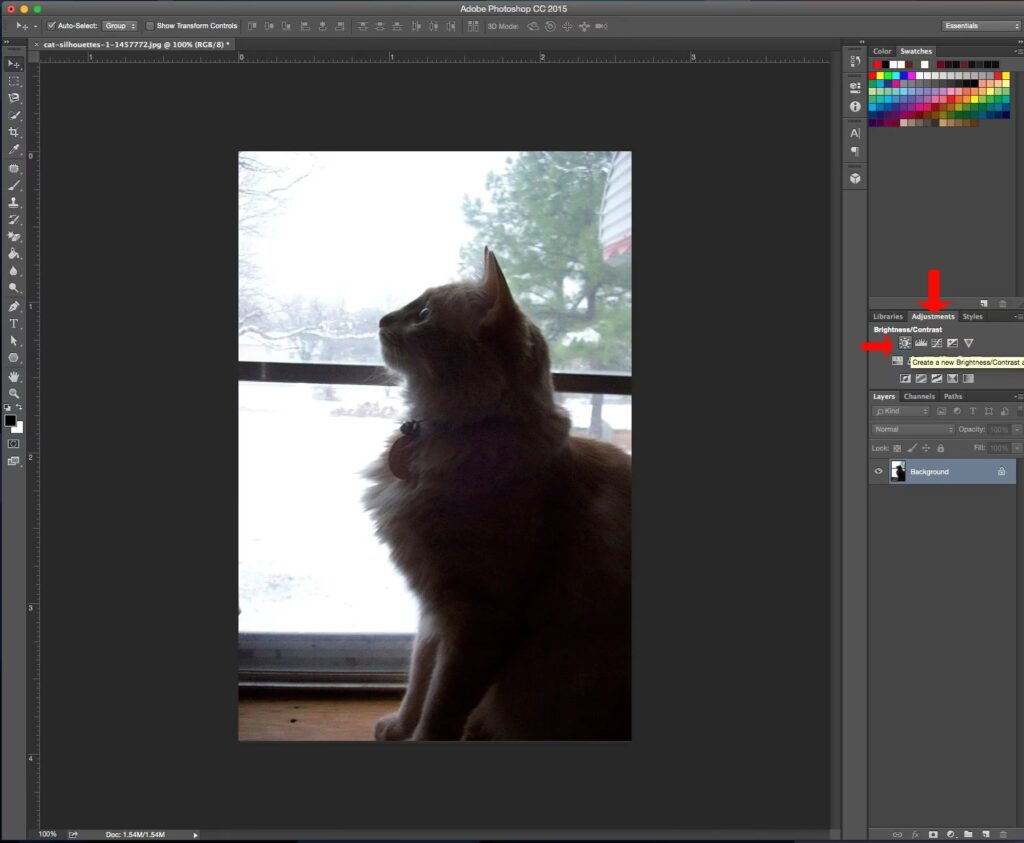Screen dimensions: 1024x843
Task: Select the Lasso tool
Action: coord(14,98)
